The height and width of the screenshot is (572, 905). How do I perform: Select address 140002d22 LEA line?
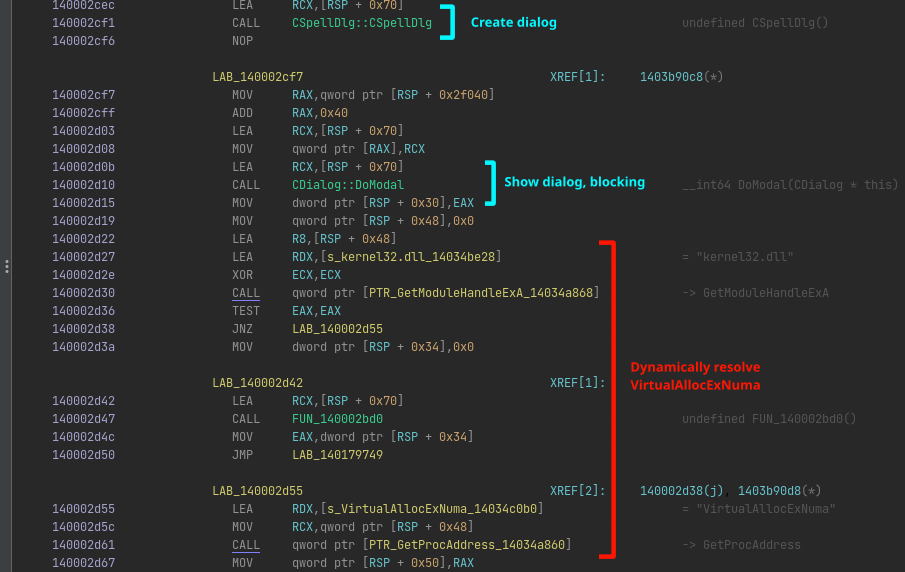[x=84, y=239]
